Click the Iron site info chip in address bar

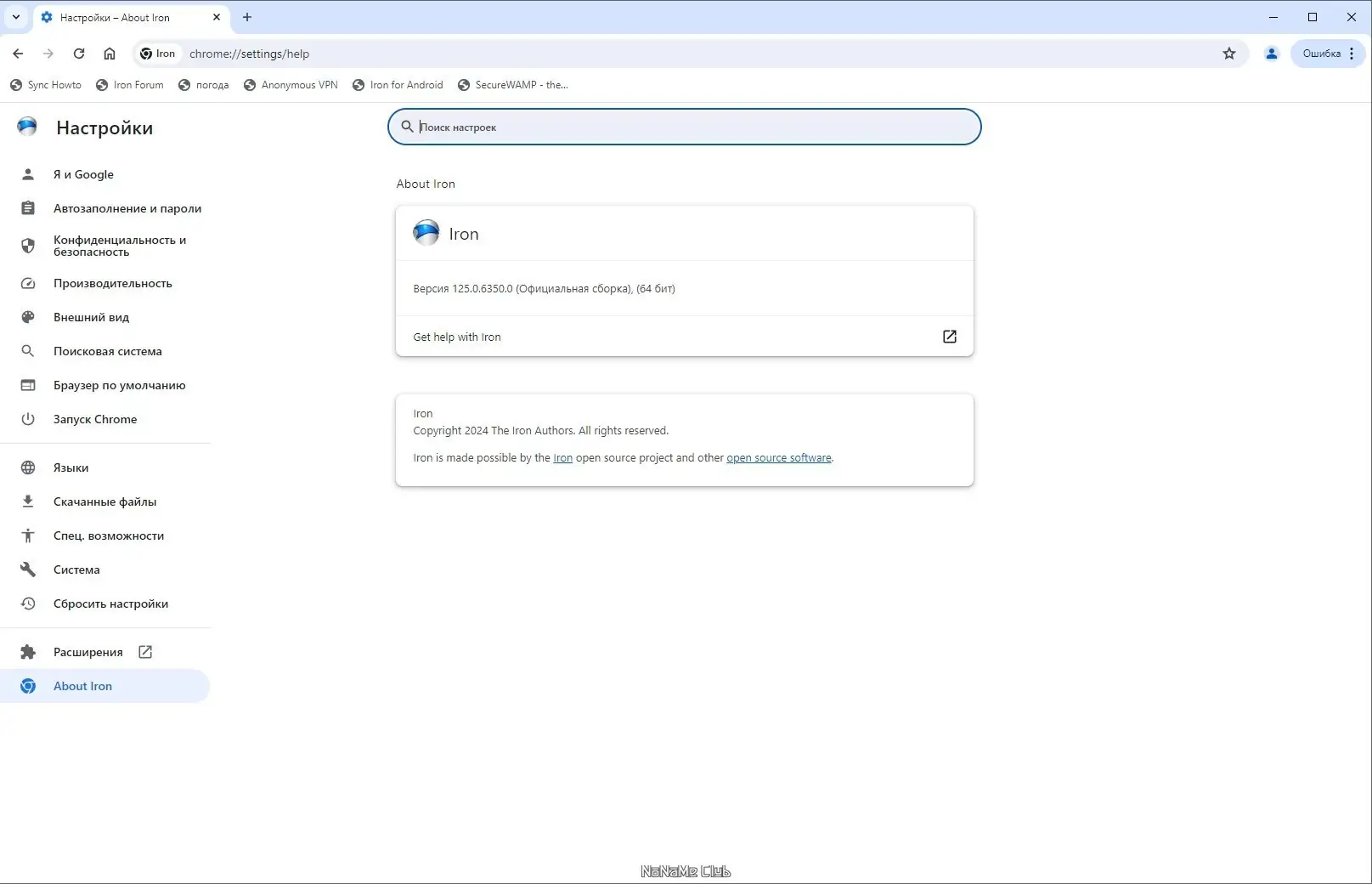click(x=158, y=54)
